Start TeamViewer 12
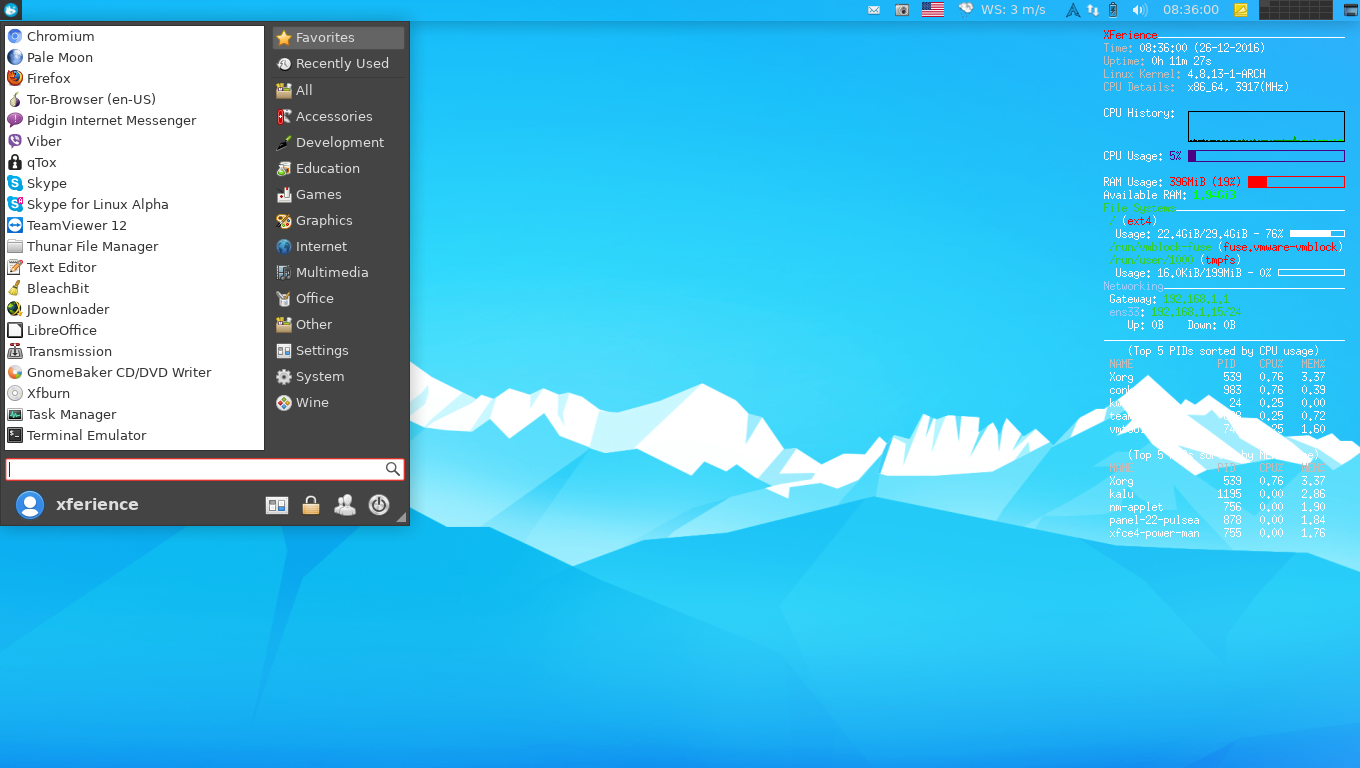 click(x=76, y=225)
